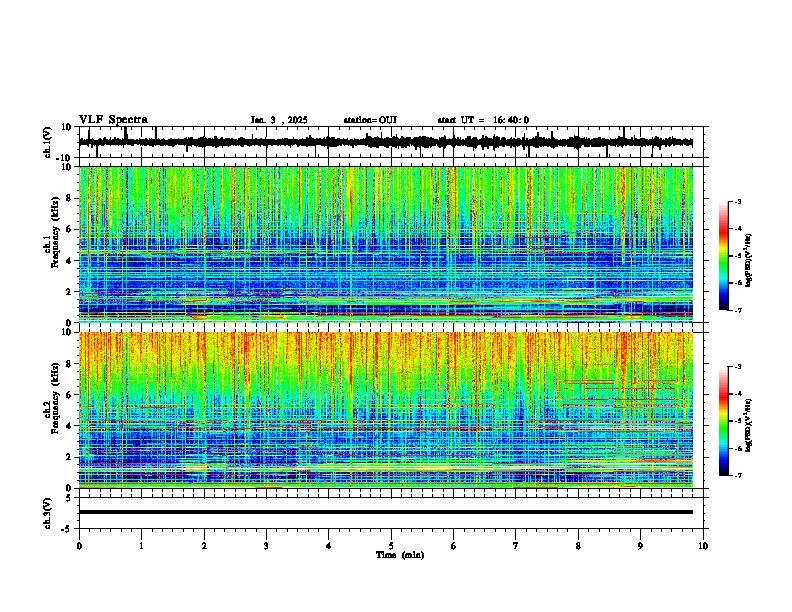Screen dimensions: 792x612
Task: Click the time axis tick label "8"
Action: point(578,546)
